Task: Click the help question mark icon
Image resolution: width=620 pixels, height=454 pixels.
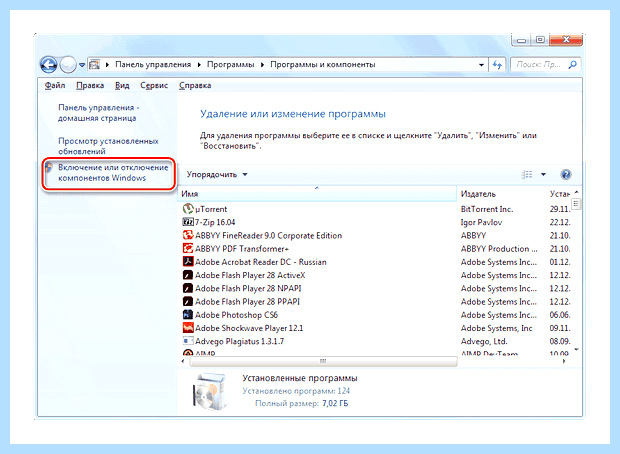Action: tap(566, 174)
